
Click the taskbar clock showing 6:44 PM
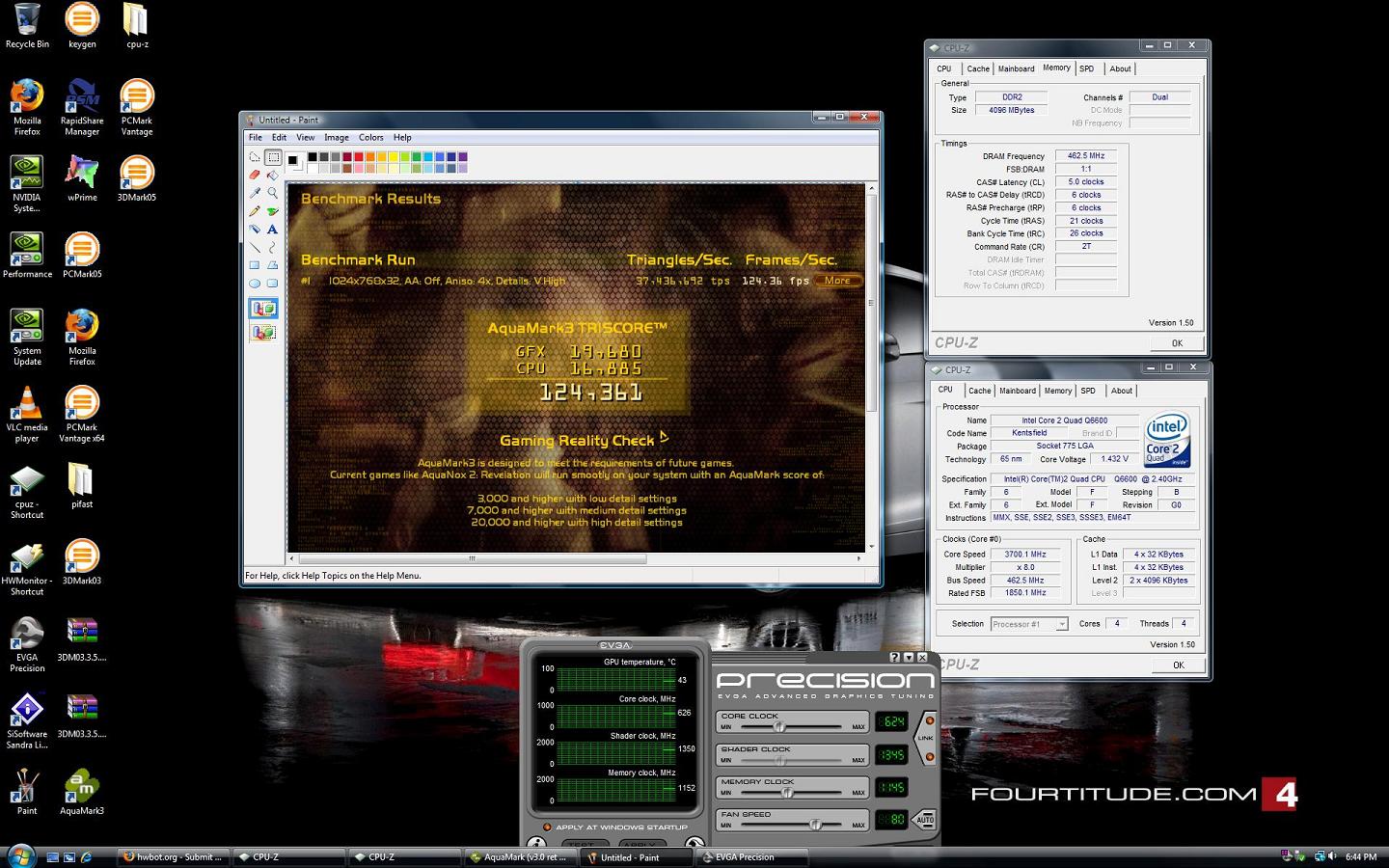pos(1361,856)
